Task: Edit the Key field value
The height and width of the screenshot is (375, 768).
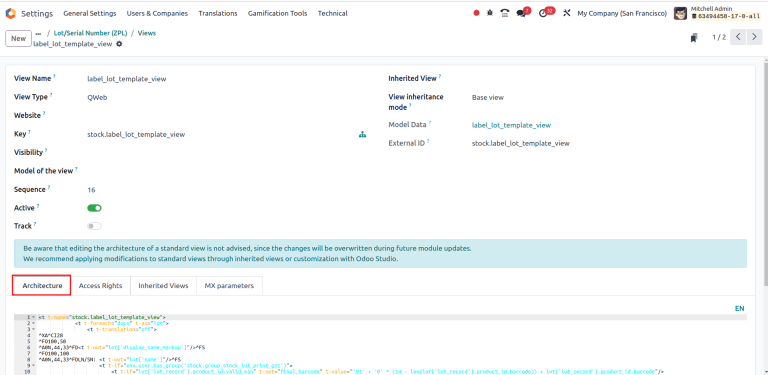Action: pos(220,135)
